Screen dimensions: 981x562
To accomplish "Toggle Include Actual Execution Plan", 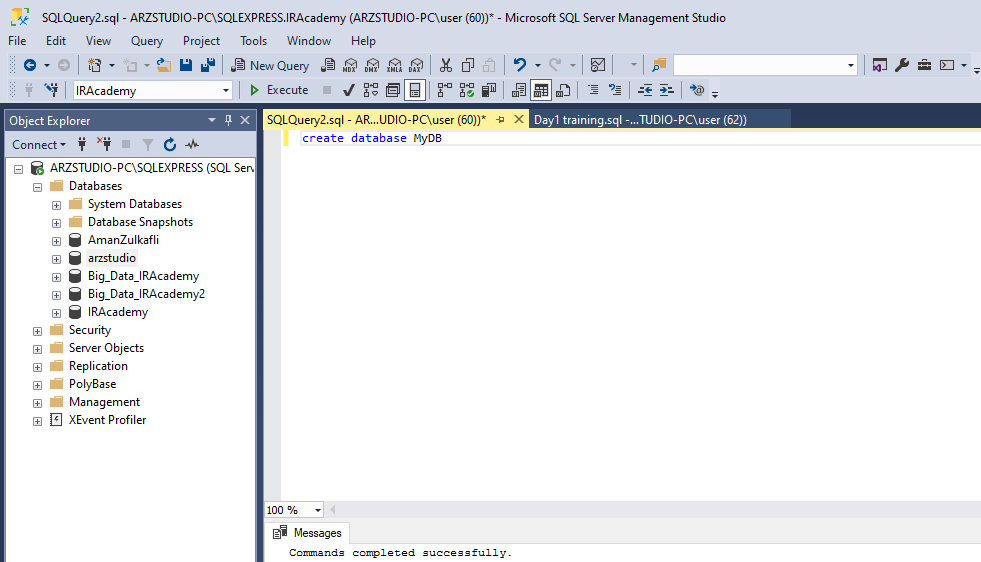I will (444, 90).
